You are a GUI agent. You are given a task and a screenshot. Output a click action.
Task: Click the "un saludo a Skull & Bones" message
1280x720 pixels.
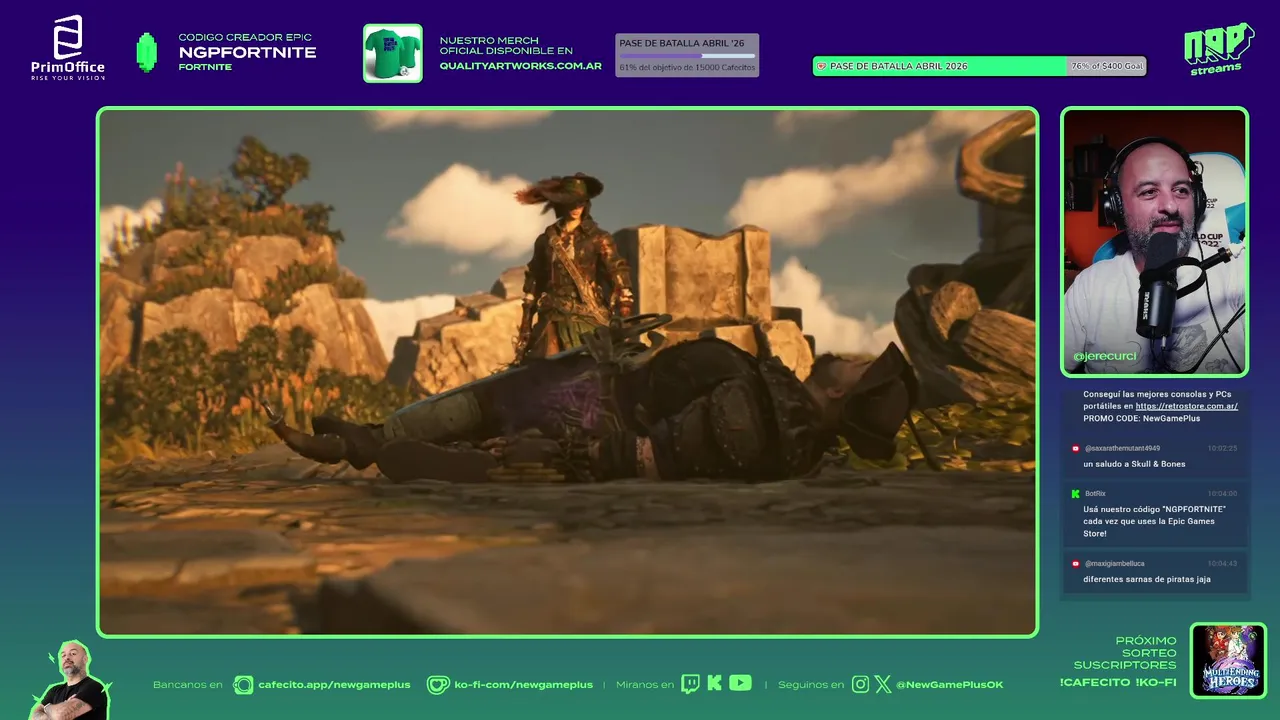click(x=1134, y=464)
